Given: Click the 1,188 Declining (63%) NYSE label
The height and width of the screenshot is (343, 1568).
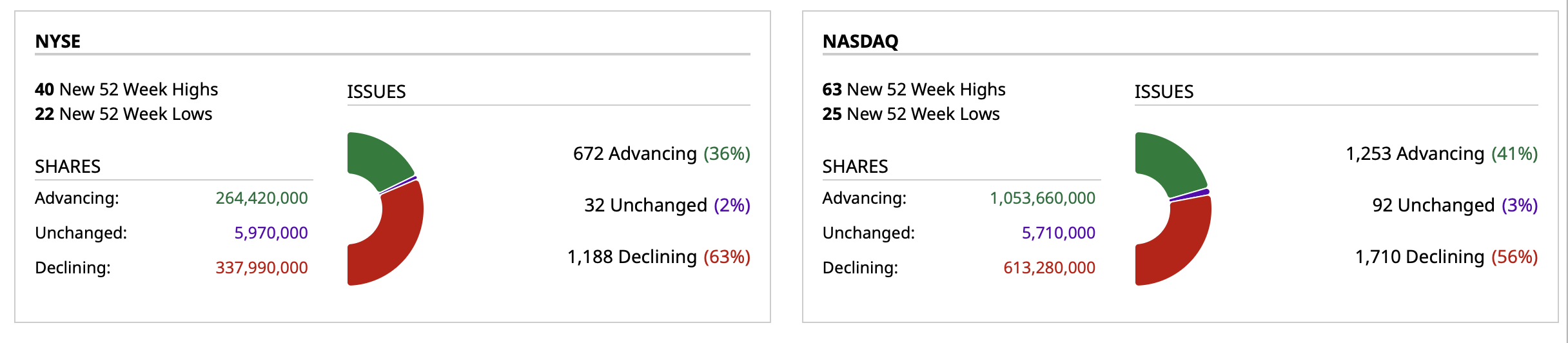Looking at the screenshot, I should tap(658, 257).
